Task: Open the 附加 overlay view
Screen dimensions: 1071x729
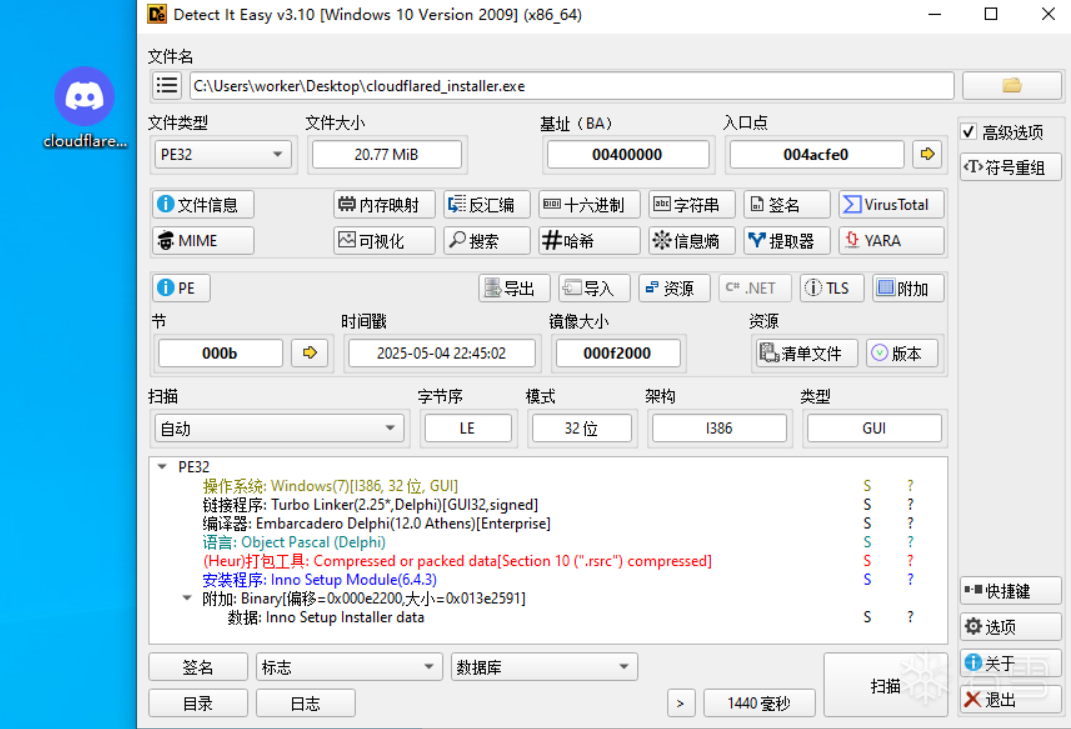Action: point(908,288)
